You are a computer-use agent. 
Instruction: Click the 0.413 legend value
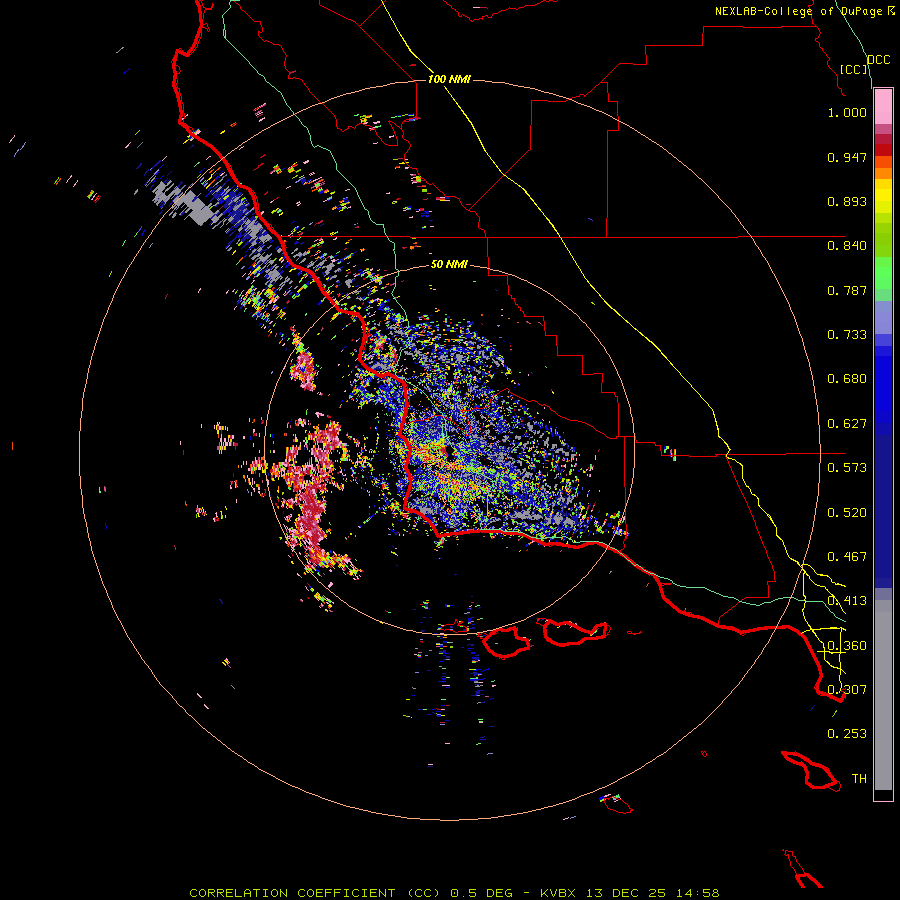pyautogui.click(x=847, y=601)
